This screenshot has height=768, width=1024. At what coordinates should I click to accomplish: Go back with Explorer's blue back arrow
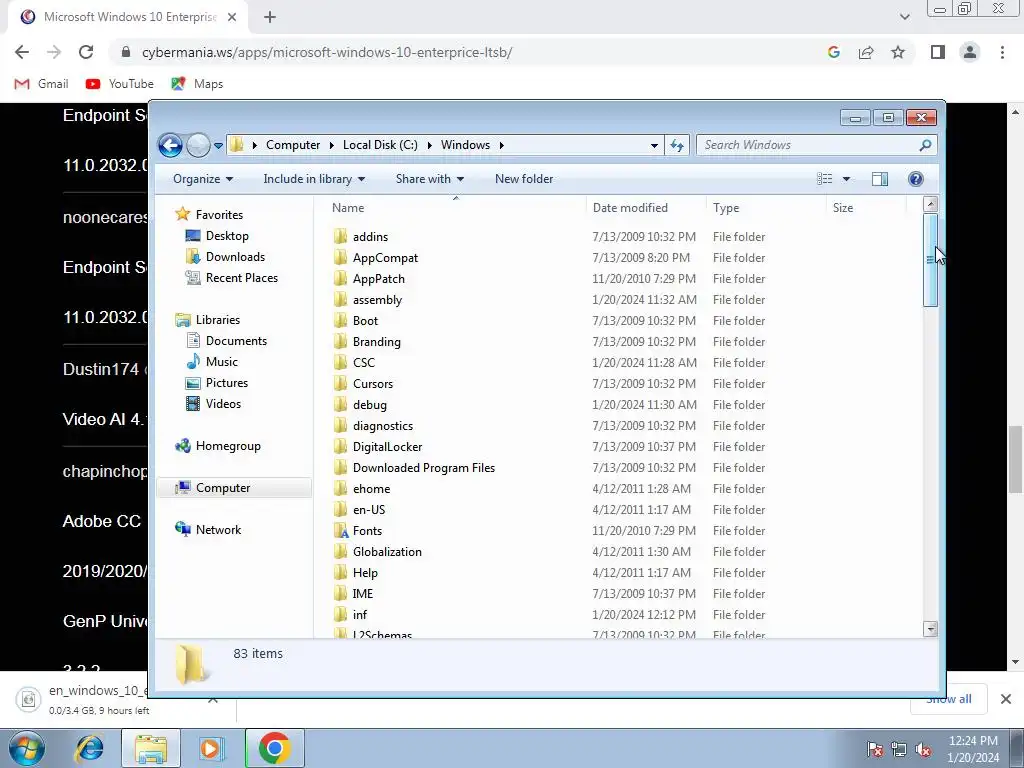click(x=170, y=145)
